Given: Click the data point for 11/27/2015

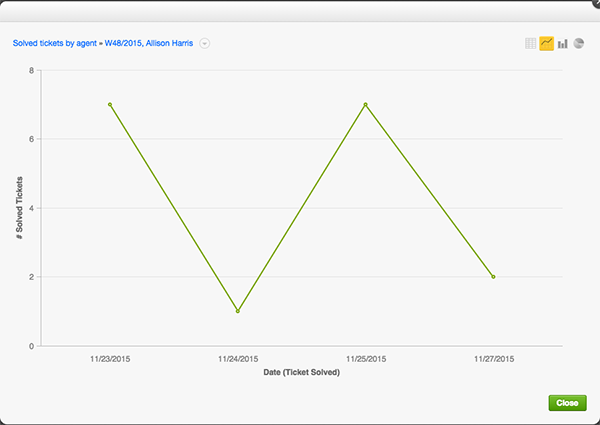Looking at the screenshot, I should [493, 276].
